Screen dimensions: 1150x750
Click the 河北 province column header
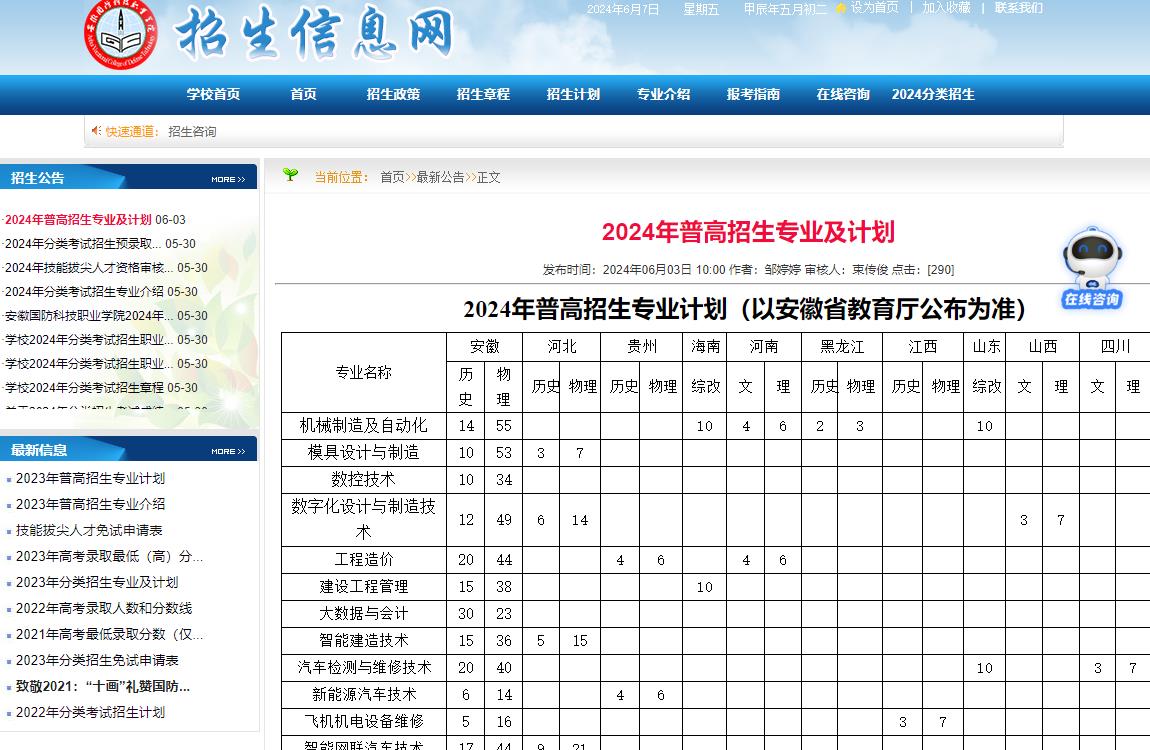562,346
